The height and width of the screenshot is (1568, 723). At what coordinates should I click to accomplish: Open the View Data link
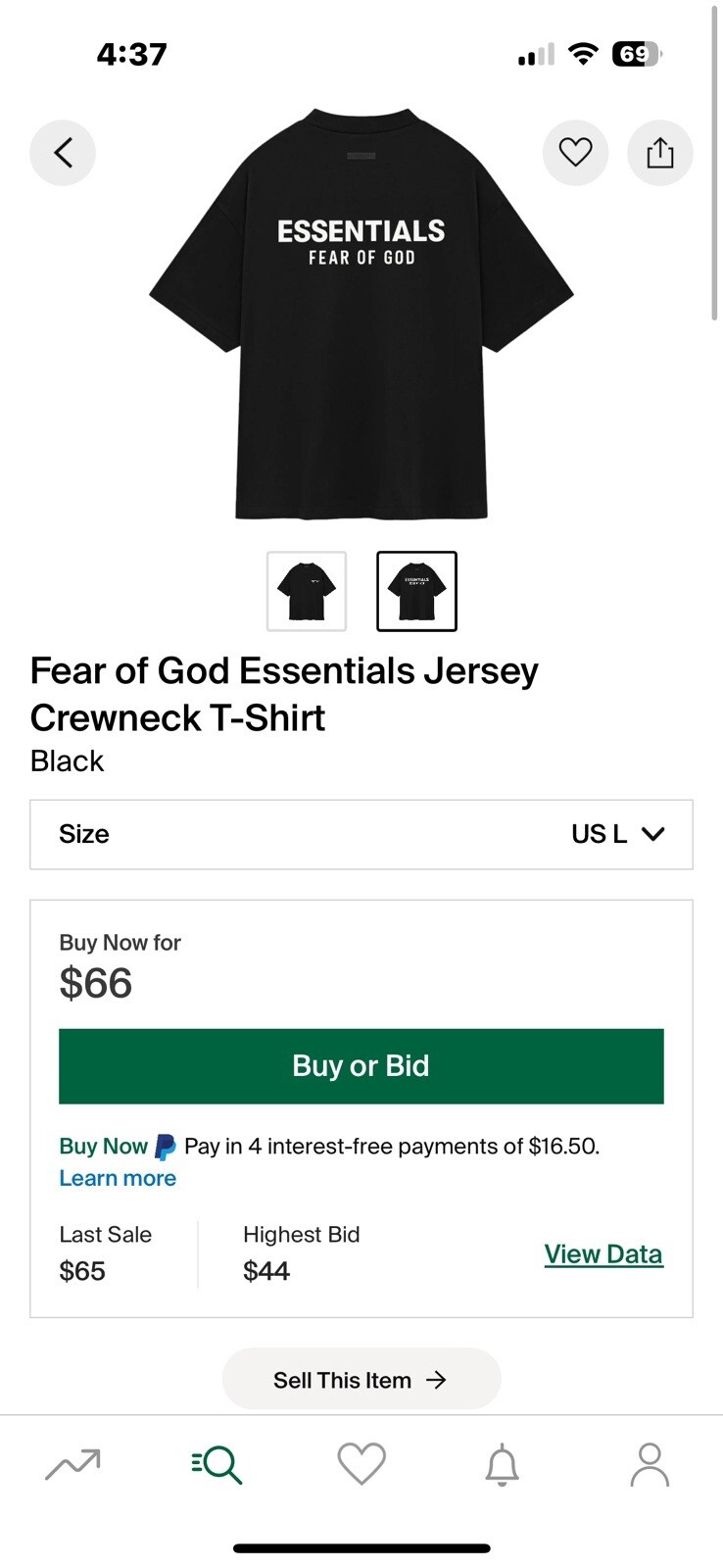pos(603,1253)
